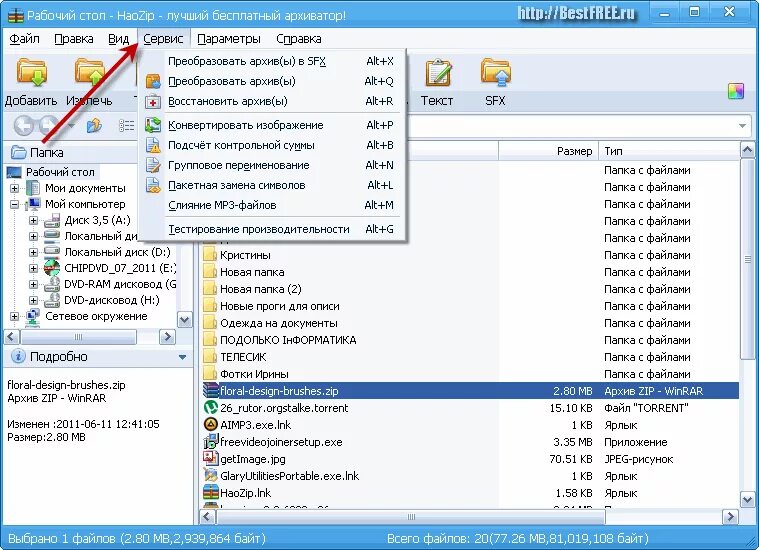The height and width of the screenshot is (550, 759).
Task: Open the Вид menu
Action: coord(118,39)
